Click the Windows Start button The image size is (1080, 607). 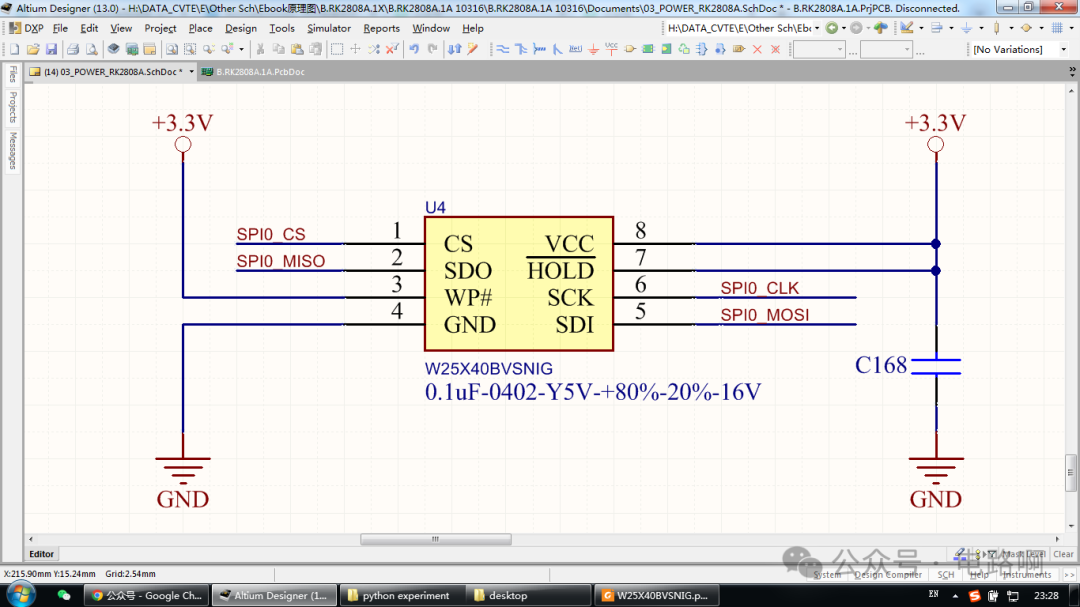tap(20, 594)
